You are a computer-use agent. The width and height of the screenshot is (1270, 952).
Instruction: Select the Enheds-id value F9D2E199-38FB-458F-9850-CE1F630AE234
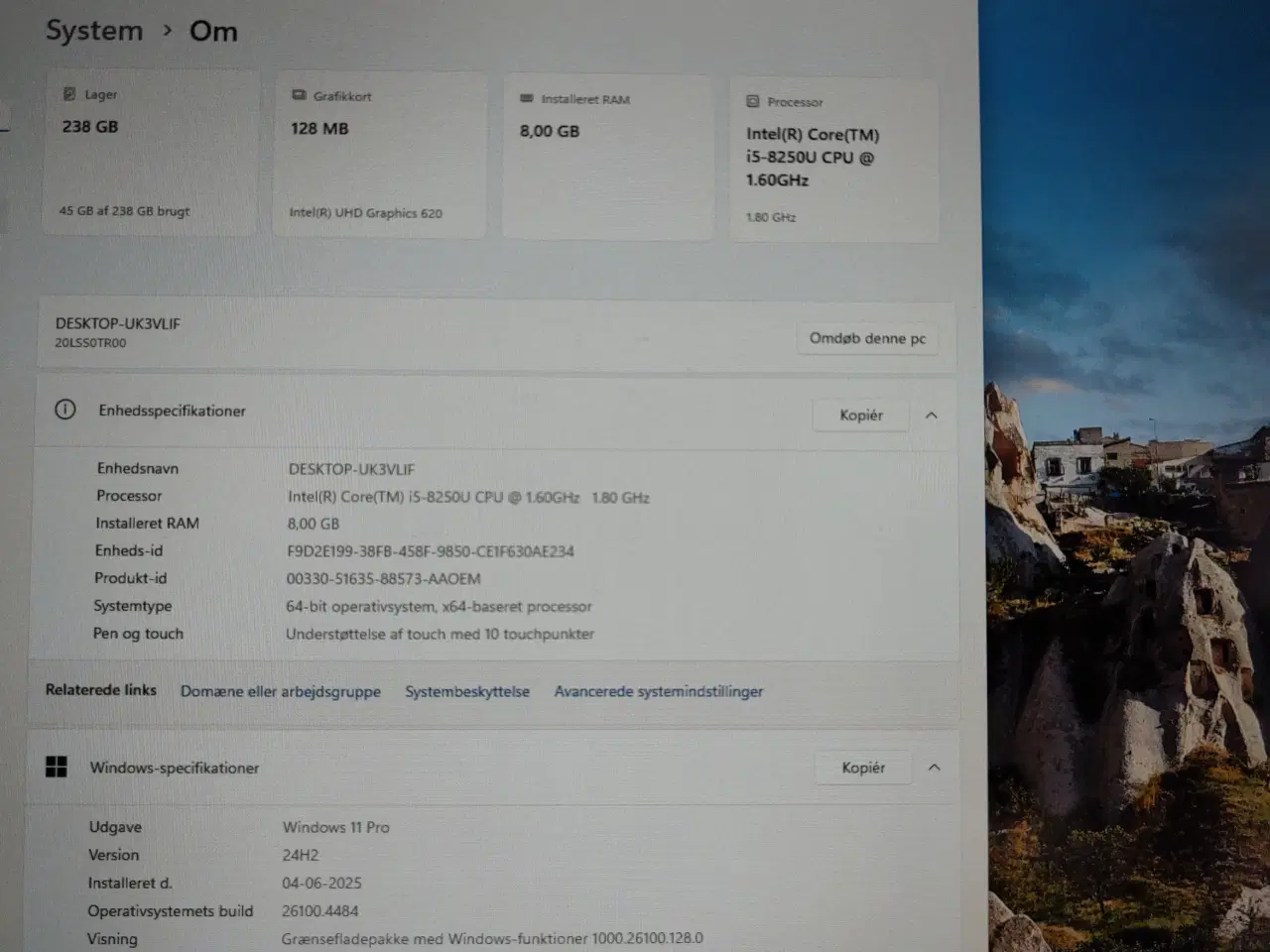click(431, 551)
